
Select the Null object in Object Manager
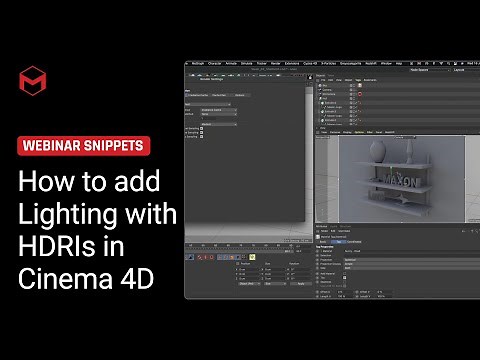pyautogui.click(x=325, y=99)
